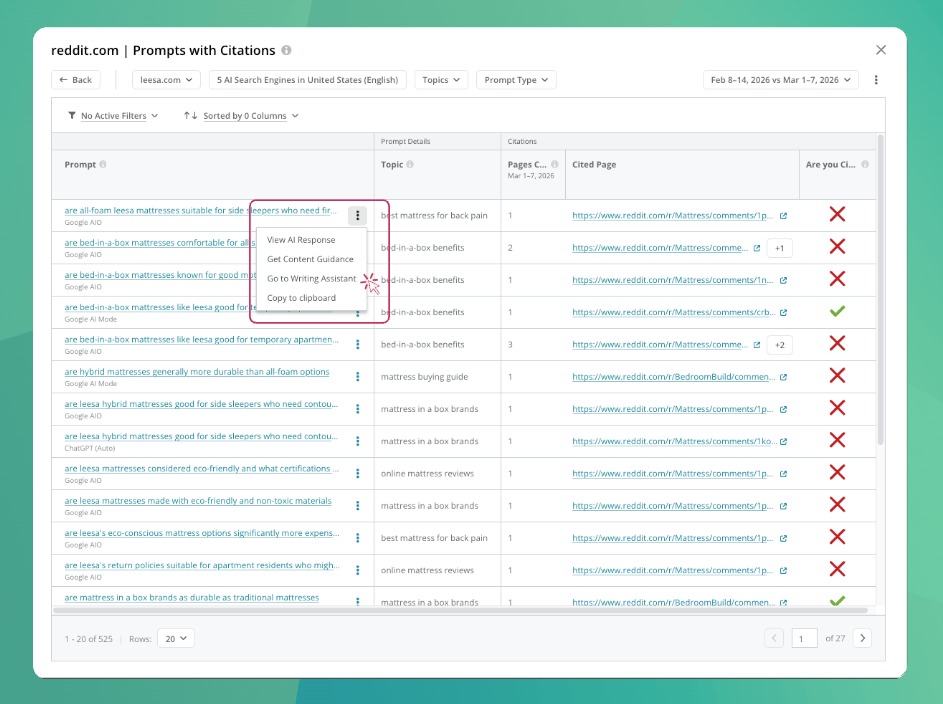Click the kebab menu beside the date range
Image resolution: width=943 pixels, height=704 pixels.
coord(876,80)
